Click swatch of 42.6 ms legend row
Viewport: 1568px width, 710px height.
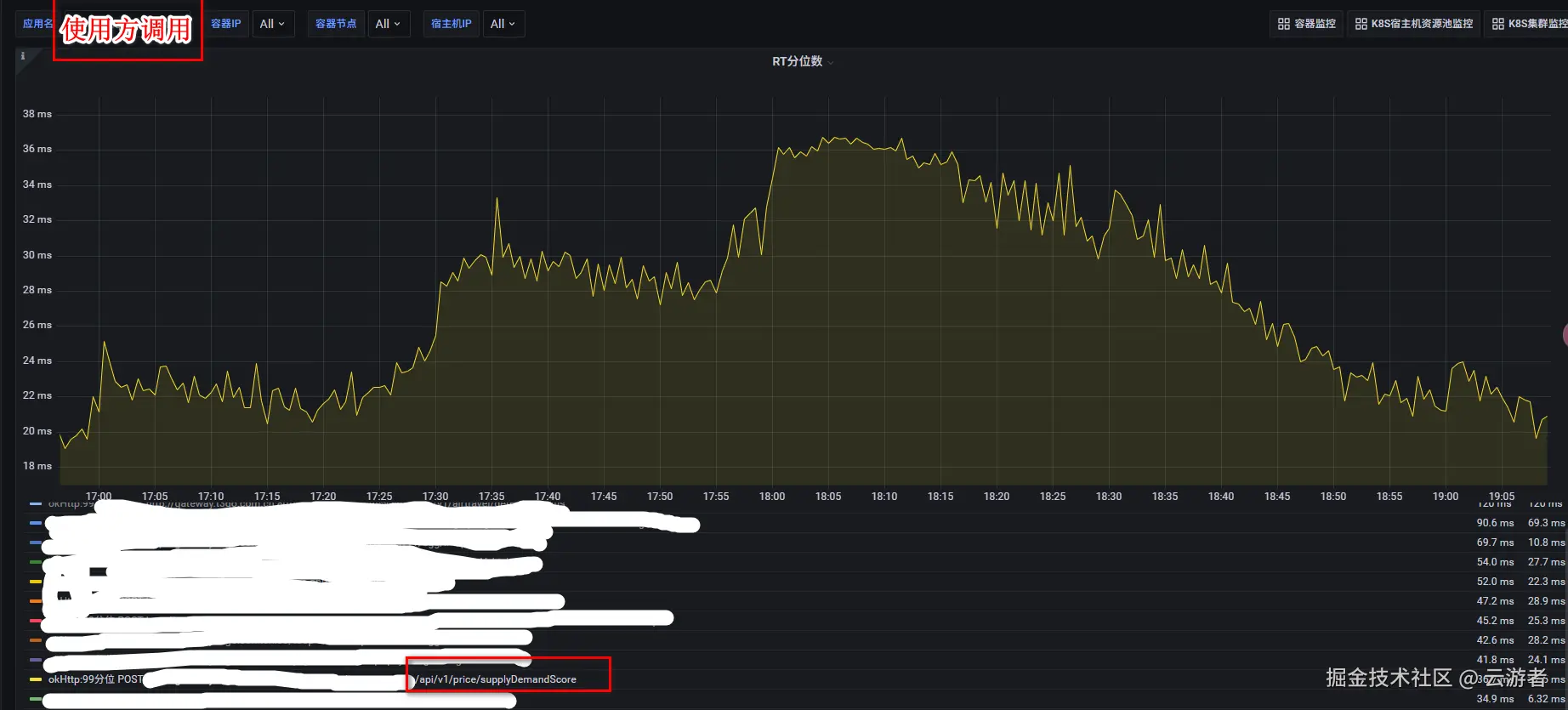pos(36,640)
